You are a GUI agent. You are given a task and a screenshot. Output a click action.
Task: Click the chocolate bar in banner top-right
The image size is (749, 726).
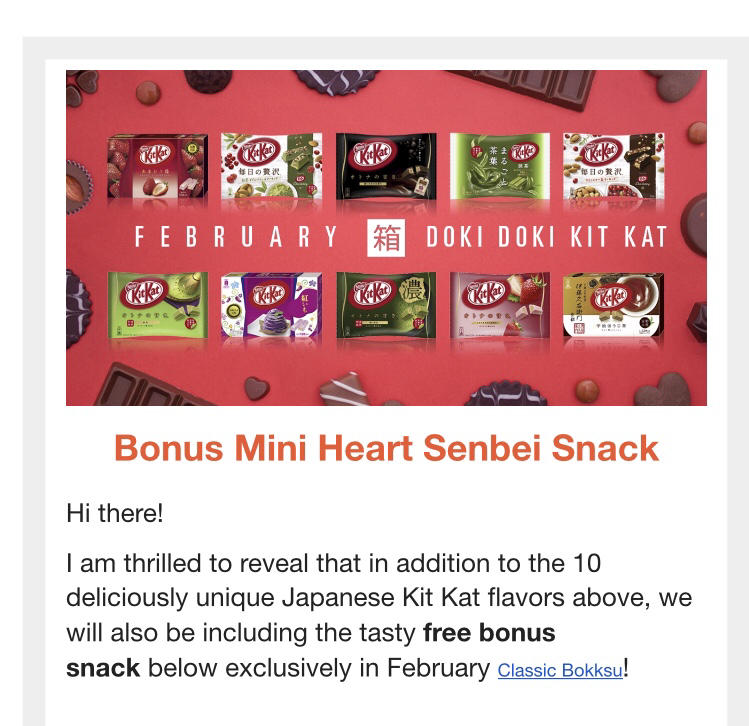[525, 88]
